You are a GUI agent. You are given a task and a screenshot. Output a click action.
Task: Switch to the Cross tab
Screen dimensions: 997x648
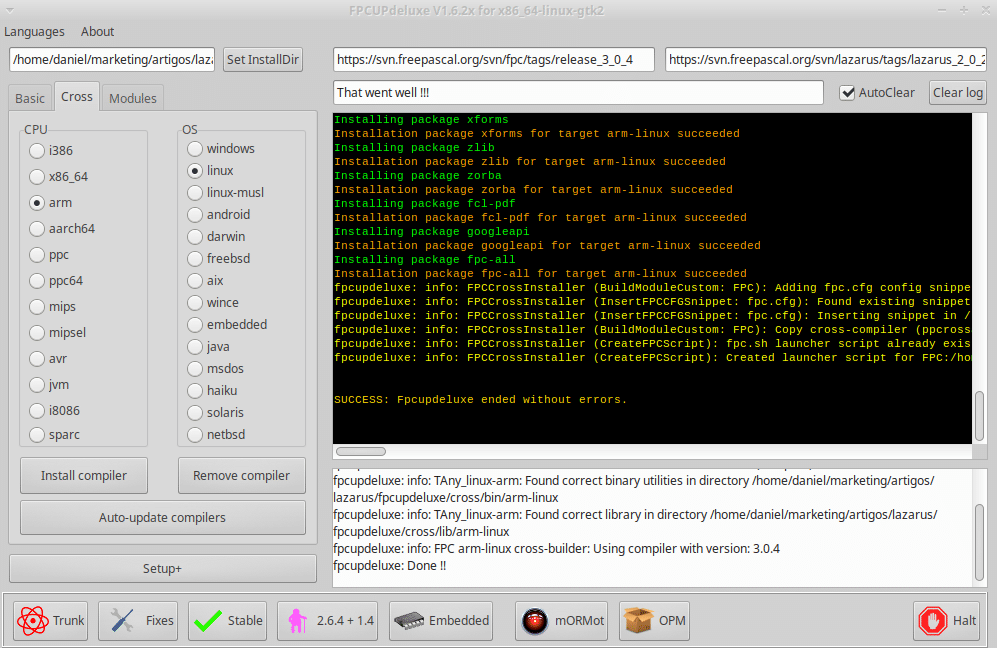pyautogui.click(x=77, y=97)
